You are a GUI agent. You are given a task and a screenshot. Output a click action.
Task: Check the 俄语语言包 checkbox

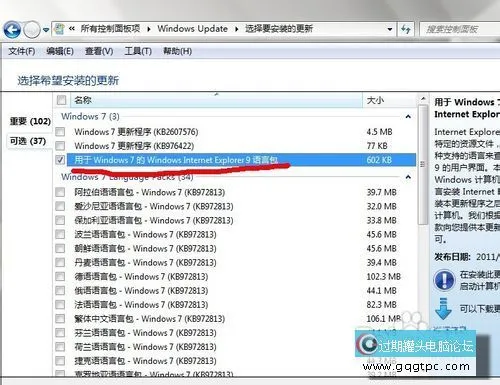[60, 290]
